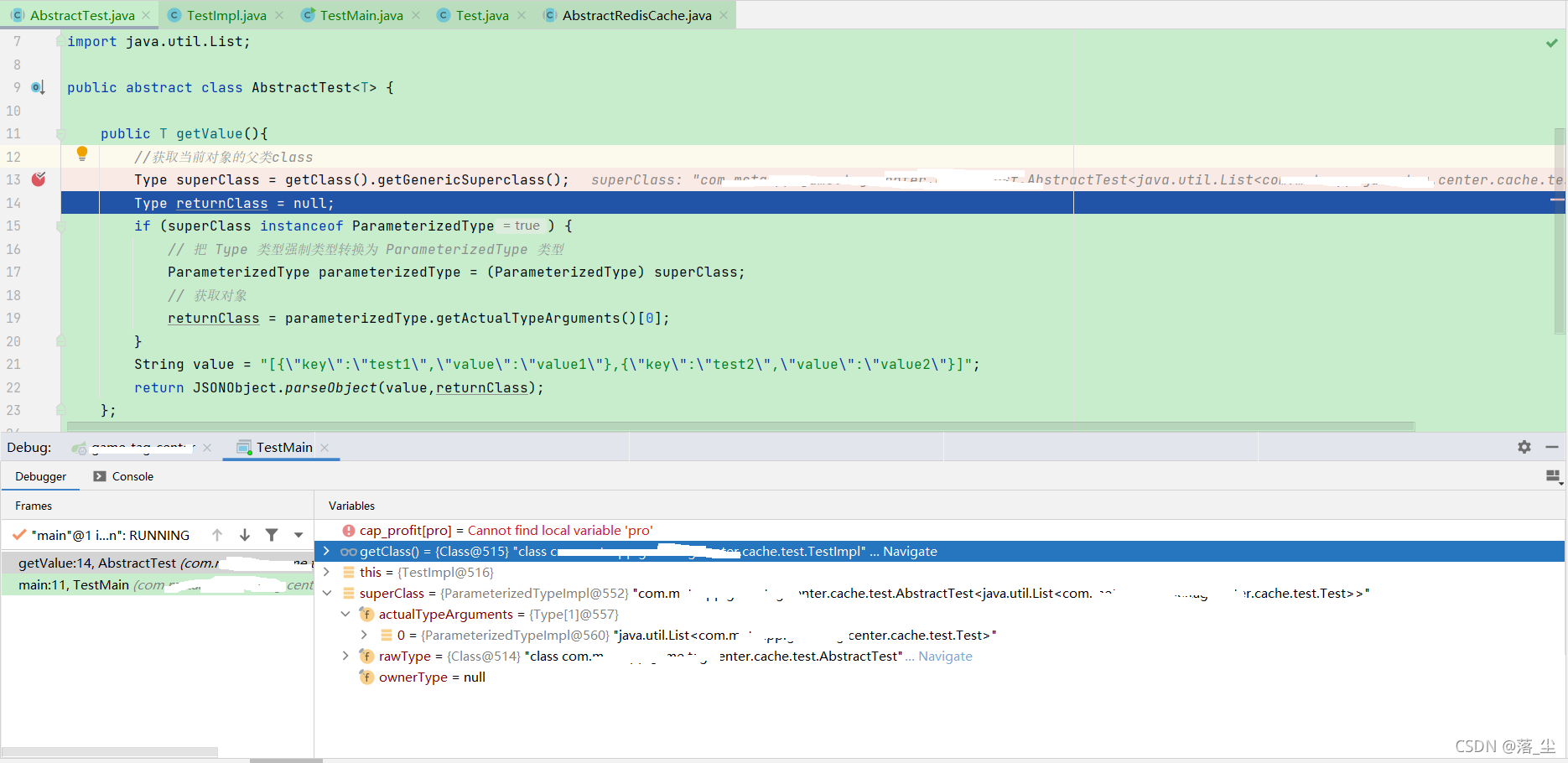Switch to the Debugger tab
The width and height of the screenshot is (1568, 763).
pos(40,476)
